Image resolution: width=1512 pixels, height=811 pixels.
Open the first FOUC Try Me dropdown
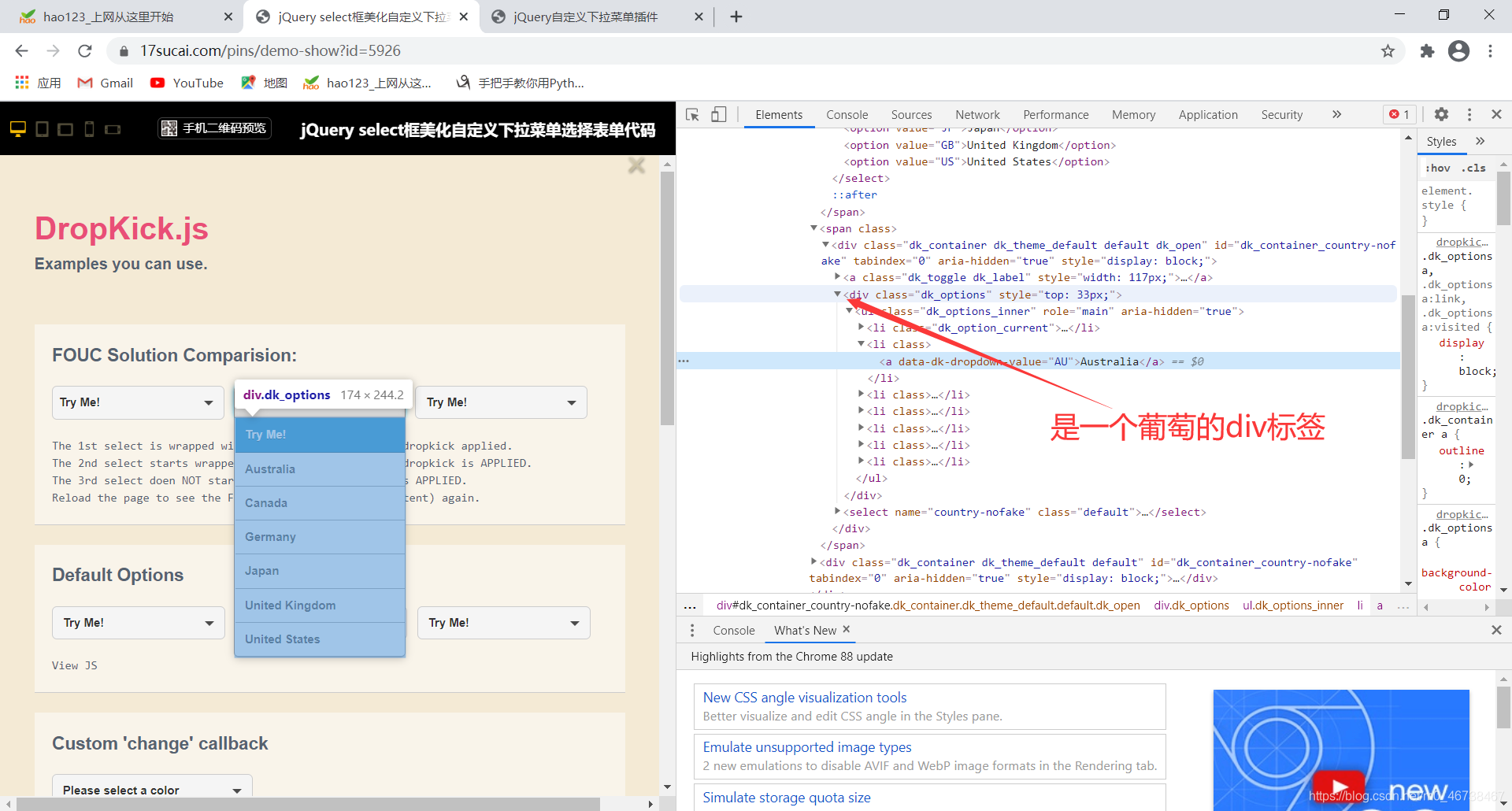138,402
